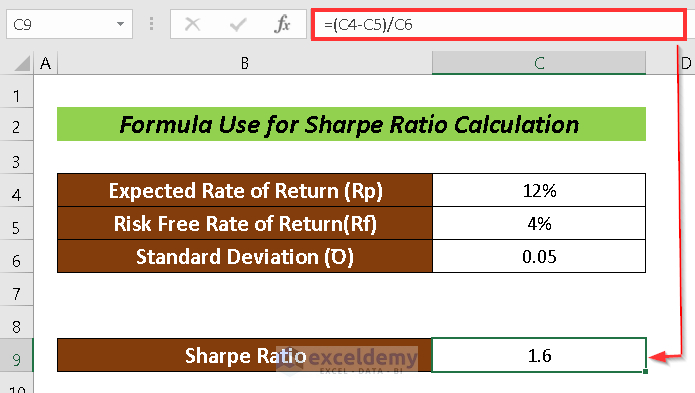This screenshot has width=695, height=393.
Task: Select column B header
Action: 245,63
